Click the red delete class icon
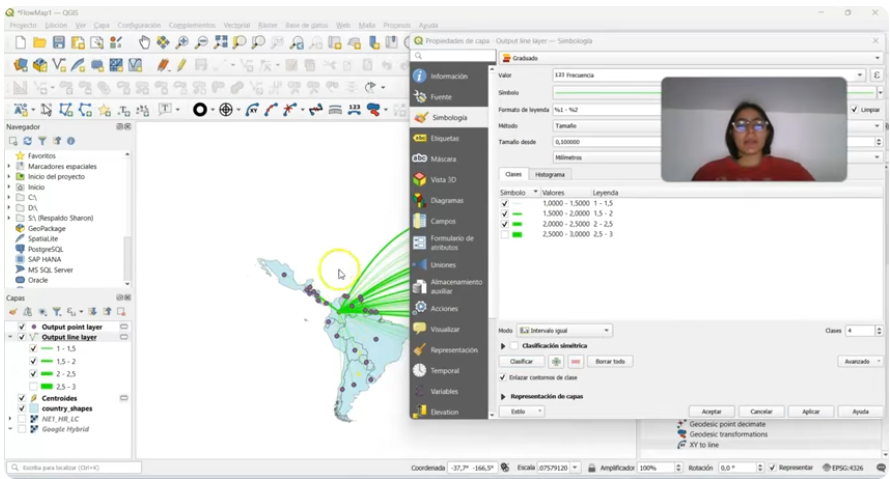This screenshot has height=479, width=890. (x=576, y=362)
